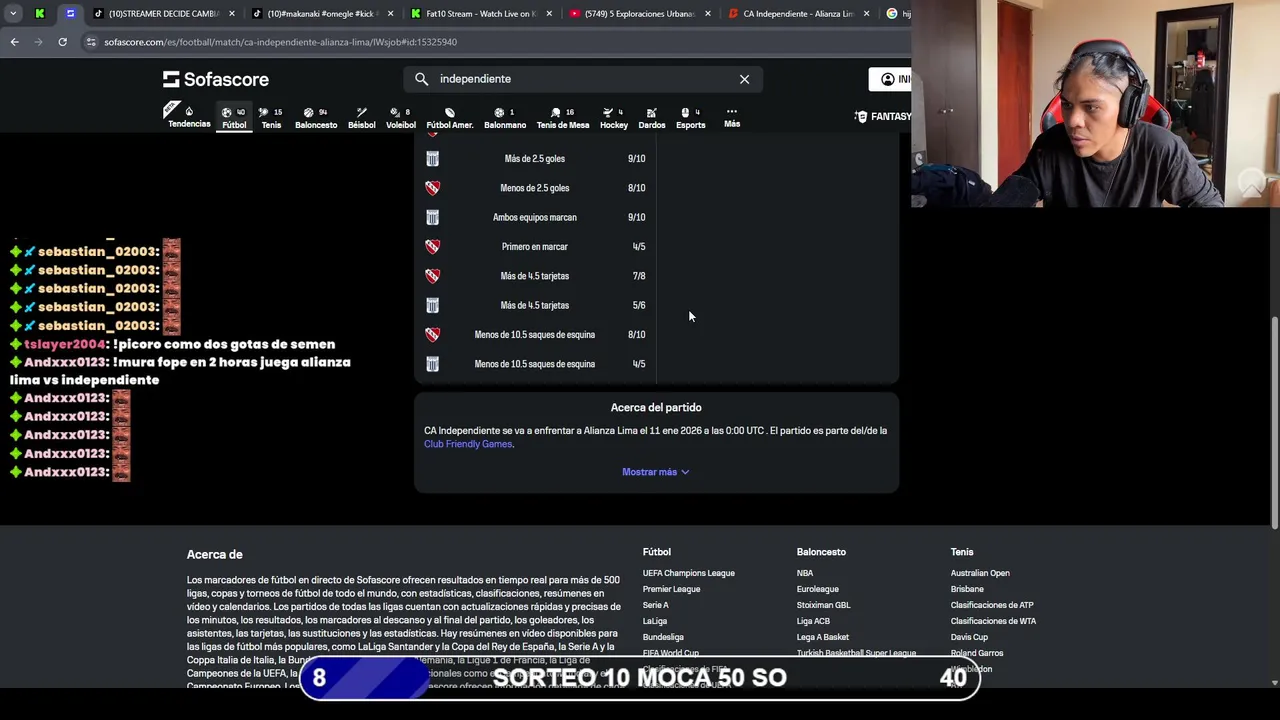1280x720 pixels.
Task: Click the page vertical scrollbar thumb
Action: click(x=1274, y=421)
